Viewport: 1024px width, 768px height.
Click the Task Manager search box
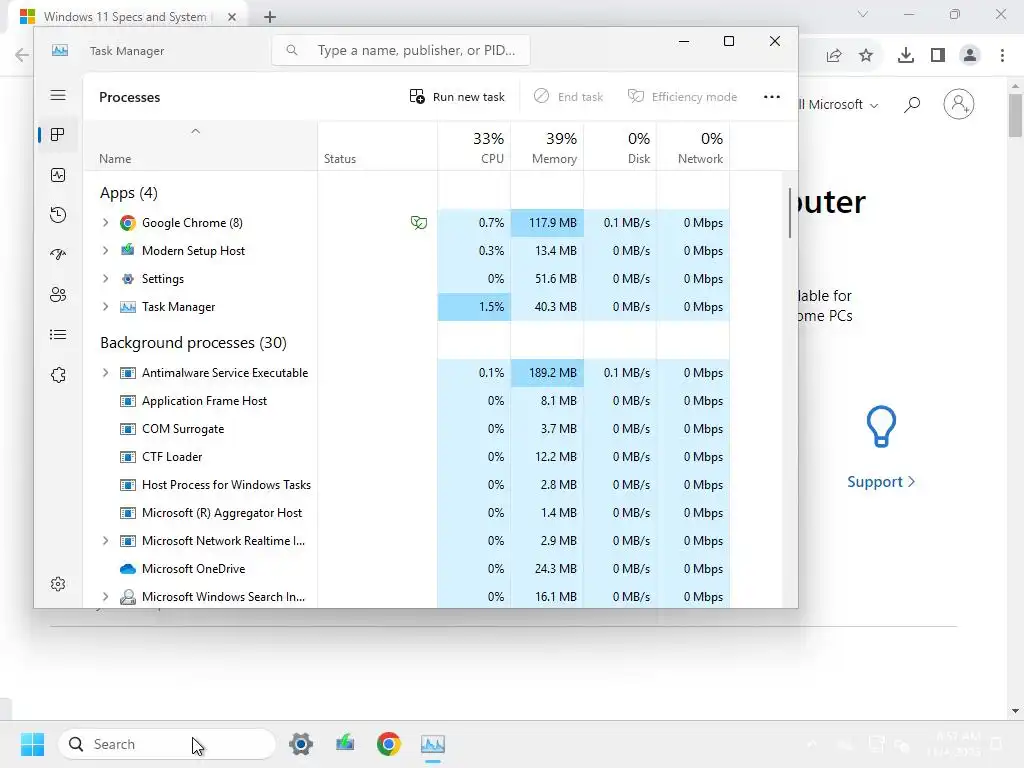(x=401, y=50)
